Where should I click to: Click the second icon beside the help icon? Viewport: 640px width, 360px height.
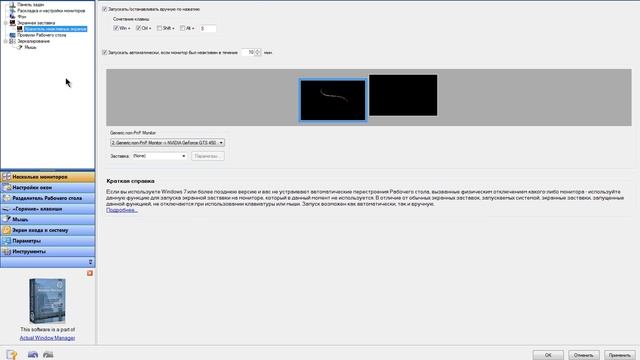(x=33, y=355)
